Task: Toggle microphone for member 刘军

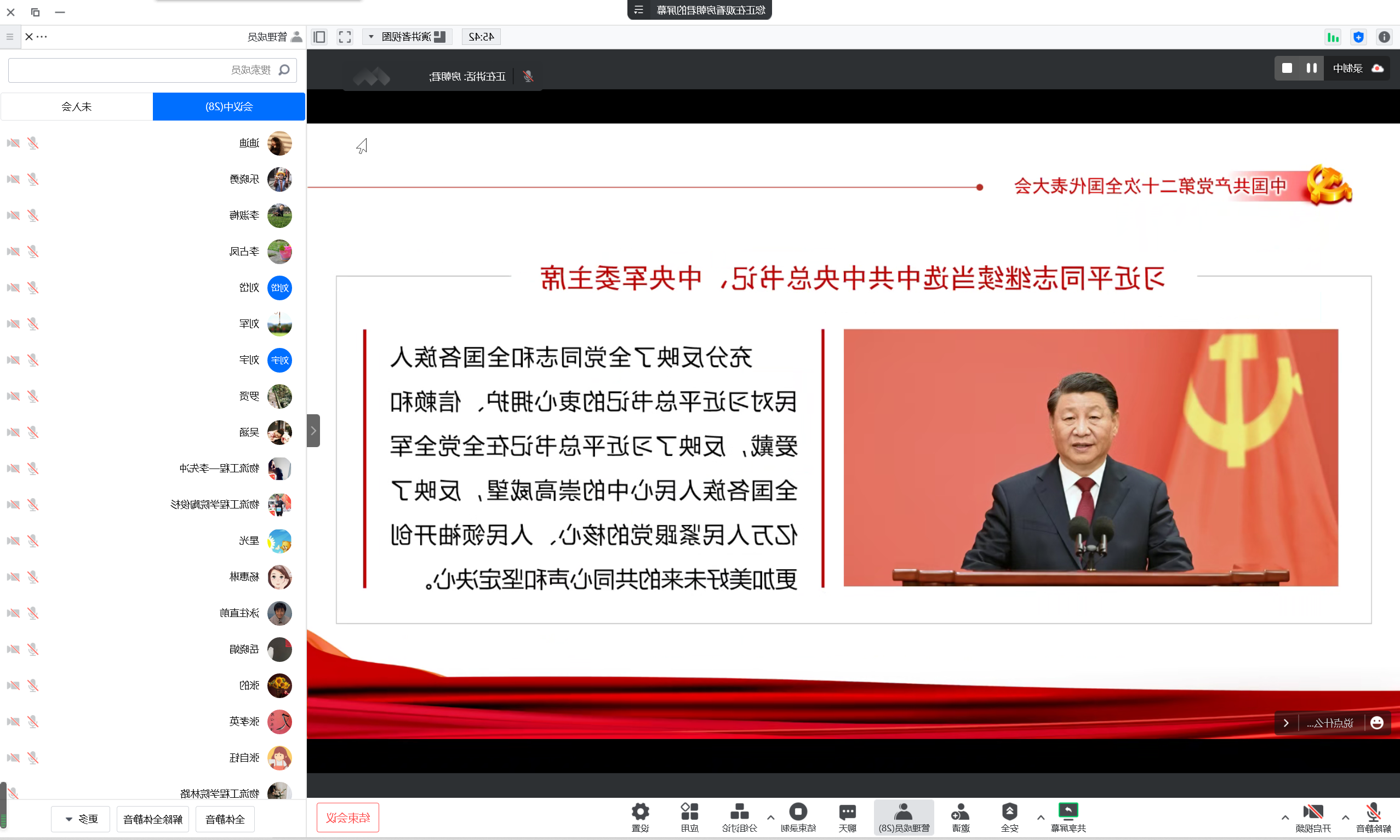Action: (33, 324)
